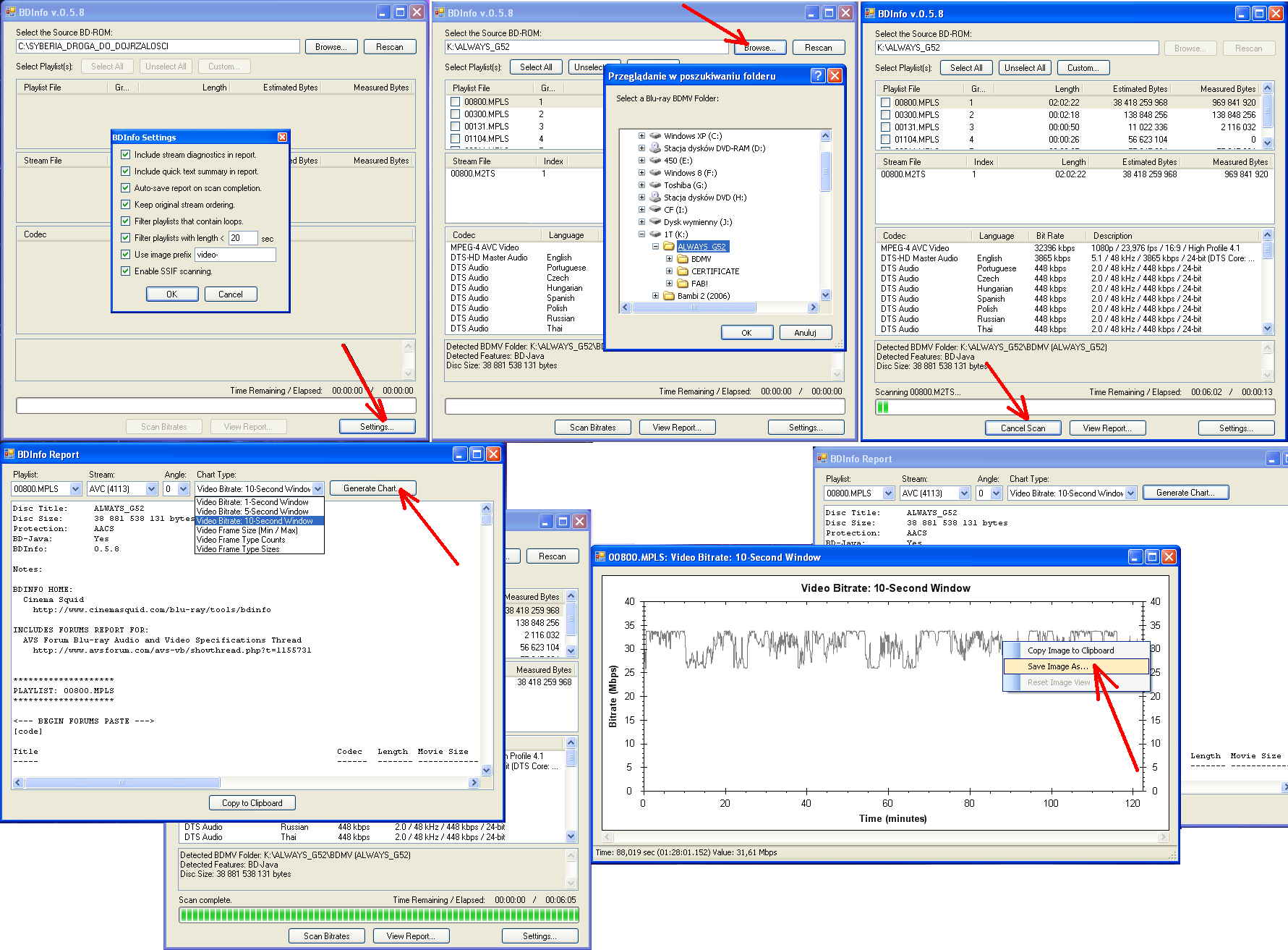Viewport: 1288px width, 950px height.
Task: Toggle Filter playlists with length checkbox
Action: tap(126, 238)
